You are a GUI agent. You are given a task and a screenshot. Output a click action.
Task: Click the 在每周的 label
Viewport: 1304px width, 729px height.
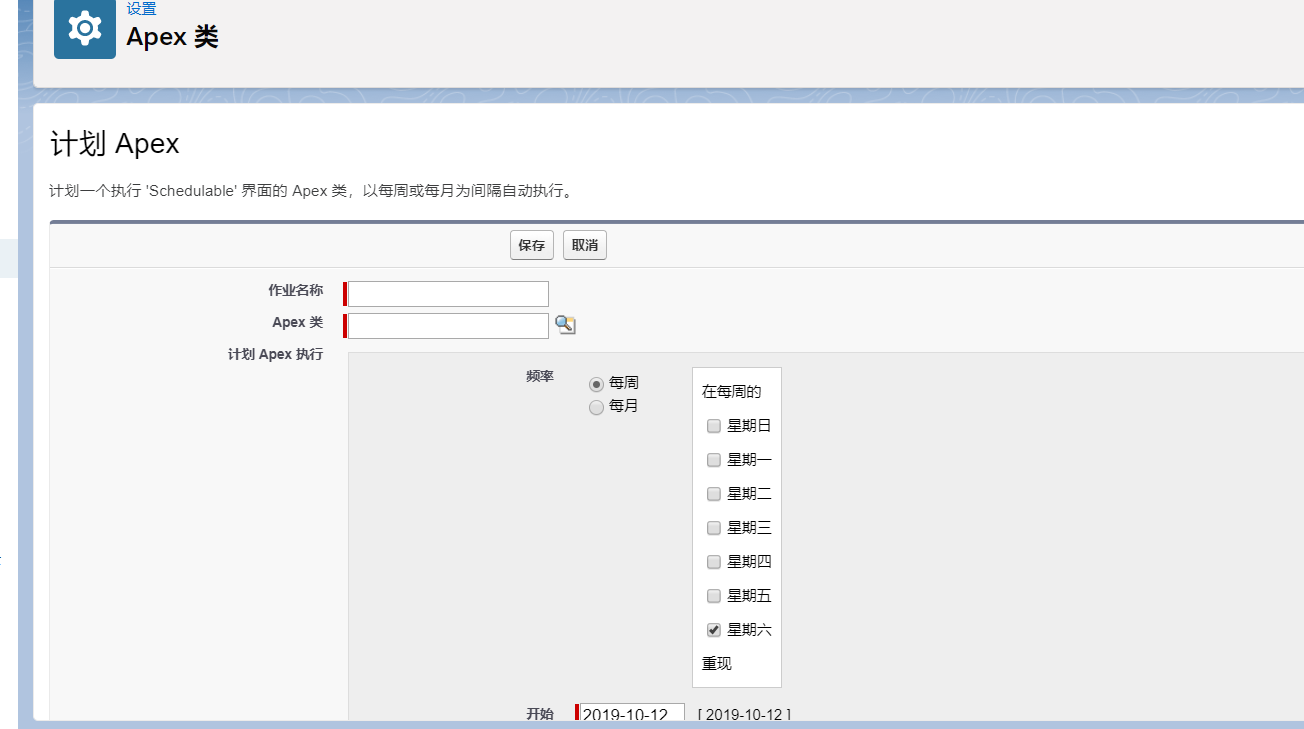(731, 392)
